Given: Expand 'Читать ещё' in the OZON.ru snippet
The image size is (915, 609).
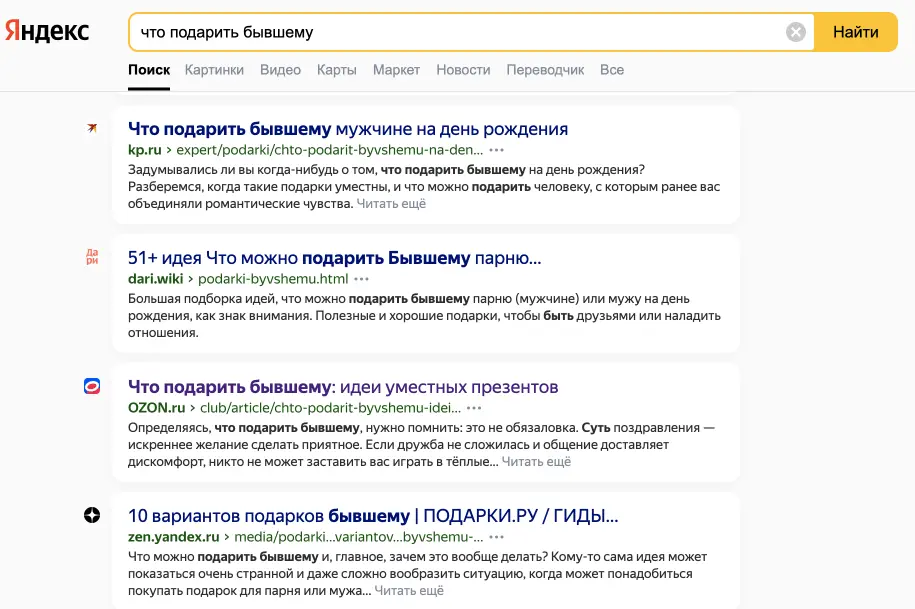Looking at the screenshot, I should (x=536, y=462).
